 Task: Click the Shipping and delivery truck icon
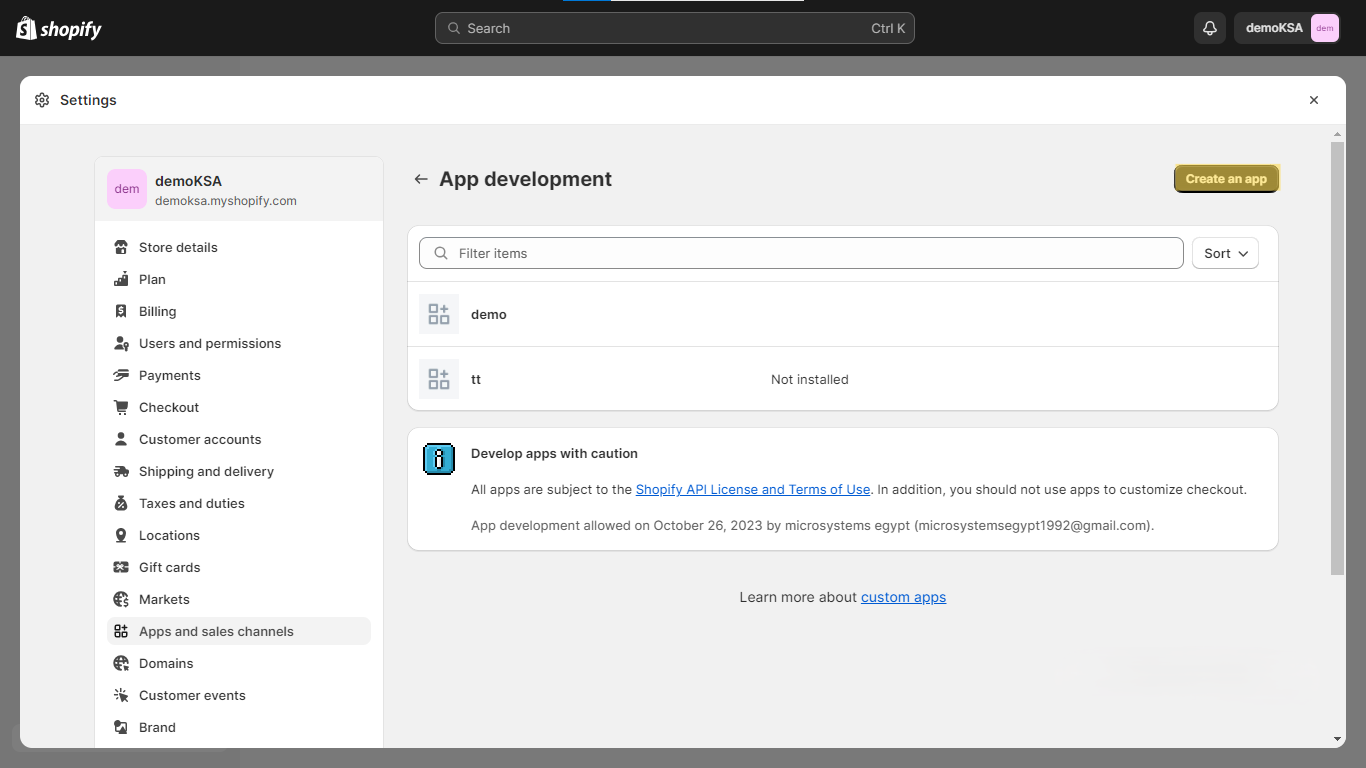tap(121, 471)
